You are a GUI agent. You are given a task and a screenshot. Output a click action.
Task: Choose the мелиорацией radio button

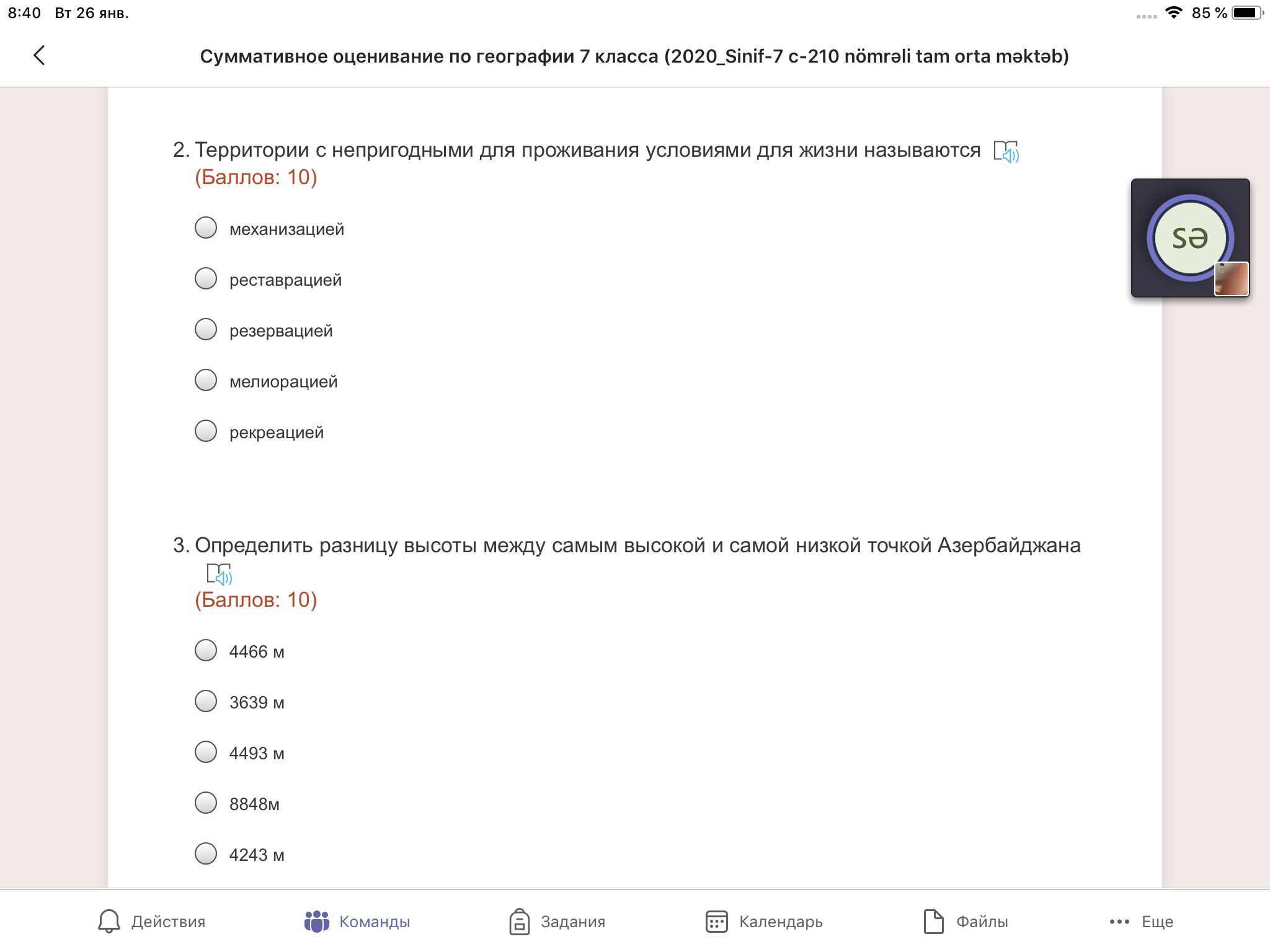tap(206, 380)
